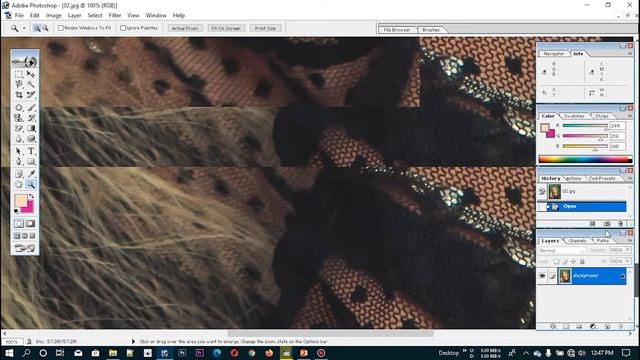Click the Jump to ImageReady icon
Image resolution: width=640 pixels, height=360 pixels.
coord(25,248)
